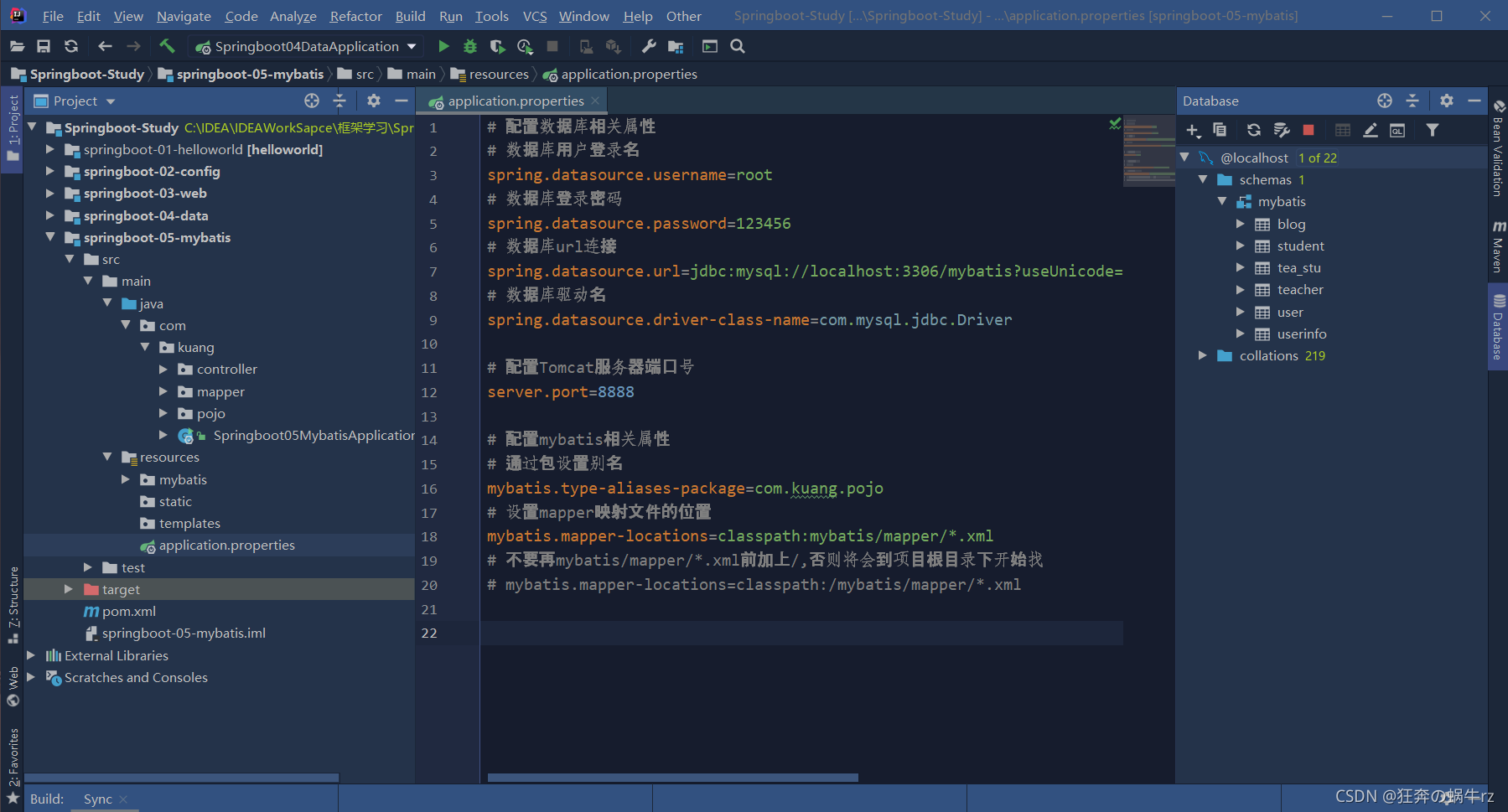
Task: Expand External Libraries node
Action: 31,655
